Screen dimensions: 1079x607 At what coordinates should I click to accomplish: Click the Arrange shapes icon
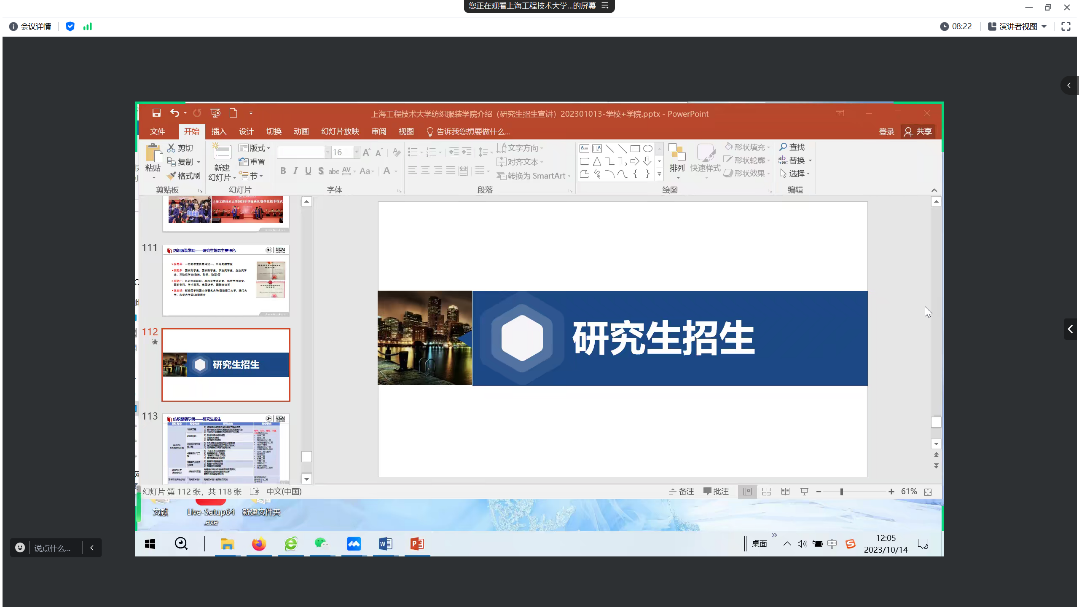(677, 156)
